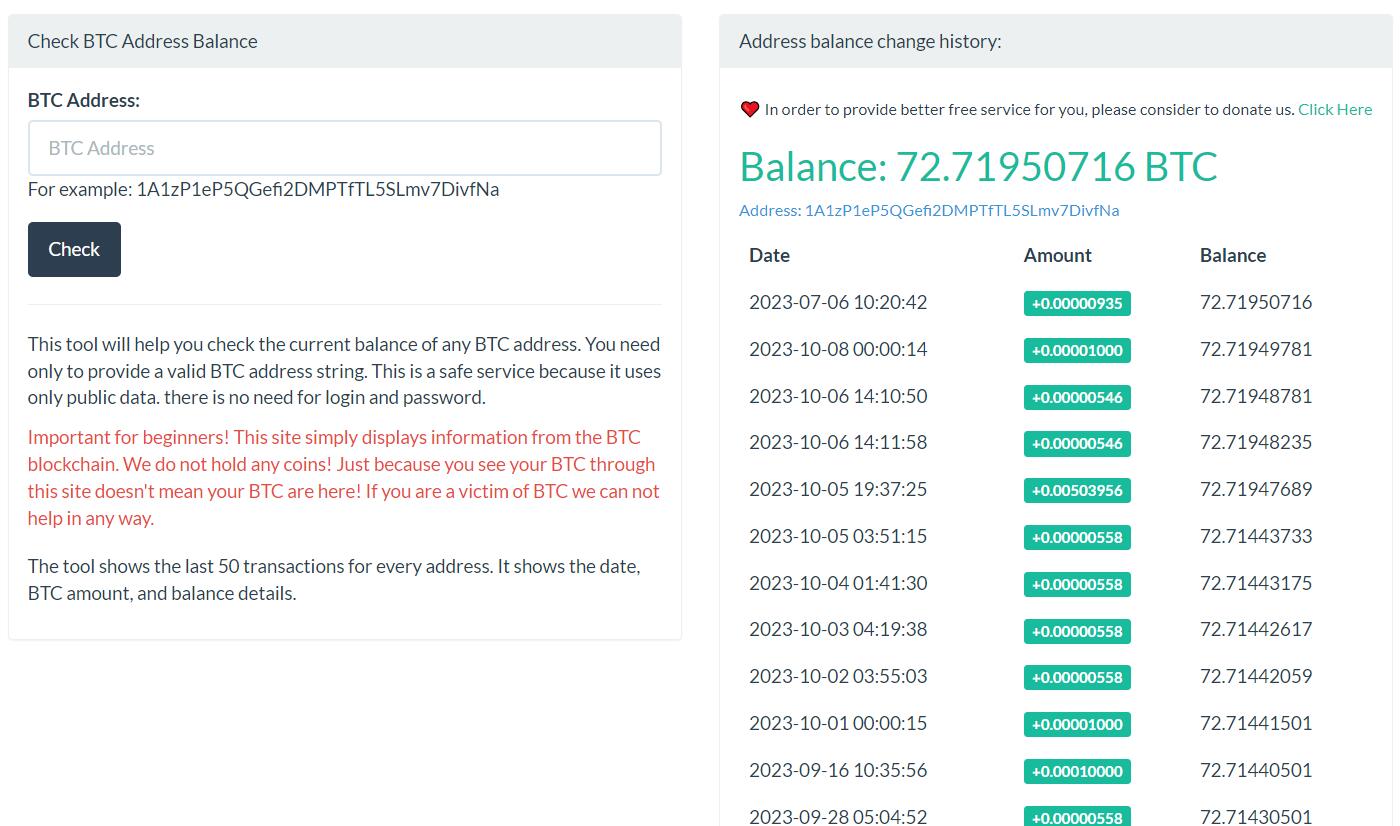Select date 2023-10-08 00:00:14
This screenshot has width=1400, height=826.
click(x=838, y=349)
